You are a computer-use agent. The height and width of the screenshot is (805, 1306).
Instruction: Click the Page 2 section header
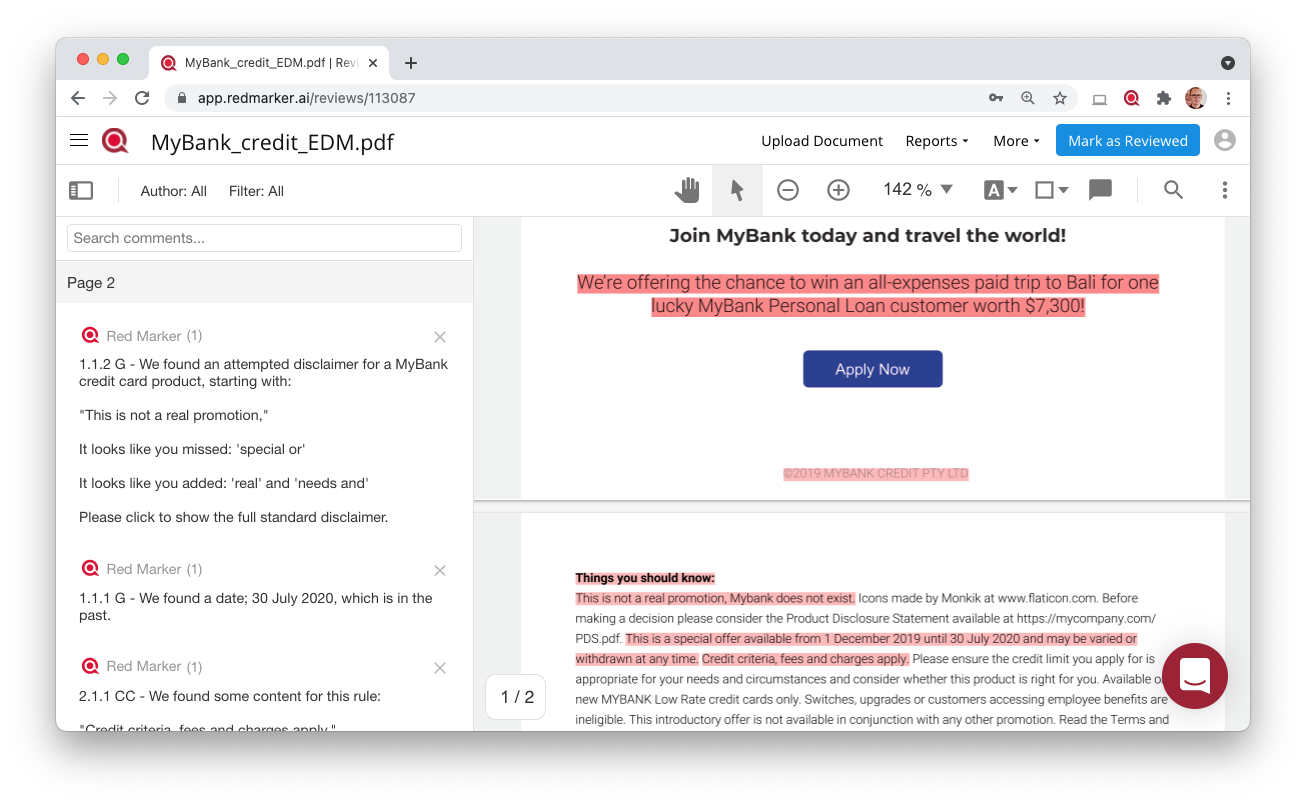coord(264,283)
